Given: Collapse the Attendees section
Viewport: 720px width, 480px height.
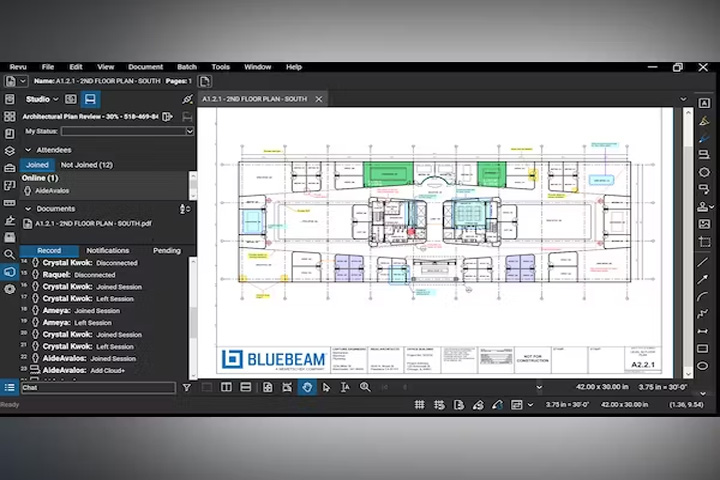Looking at the screenshot, I should [28, 150].
